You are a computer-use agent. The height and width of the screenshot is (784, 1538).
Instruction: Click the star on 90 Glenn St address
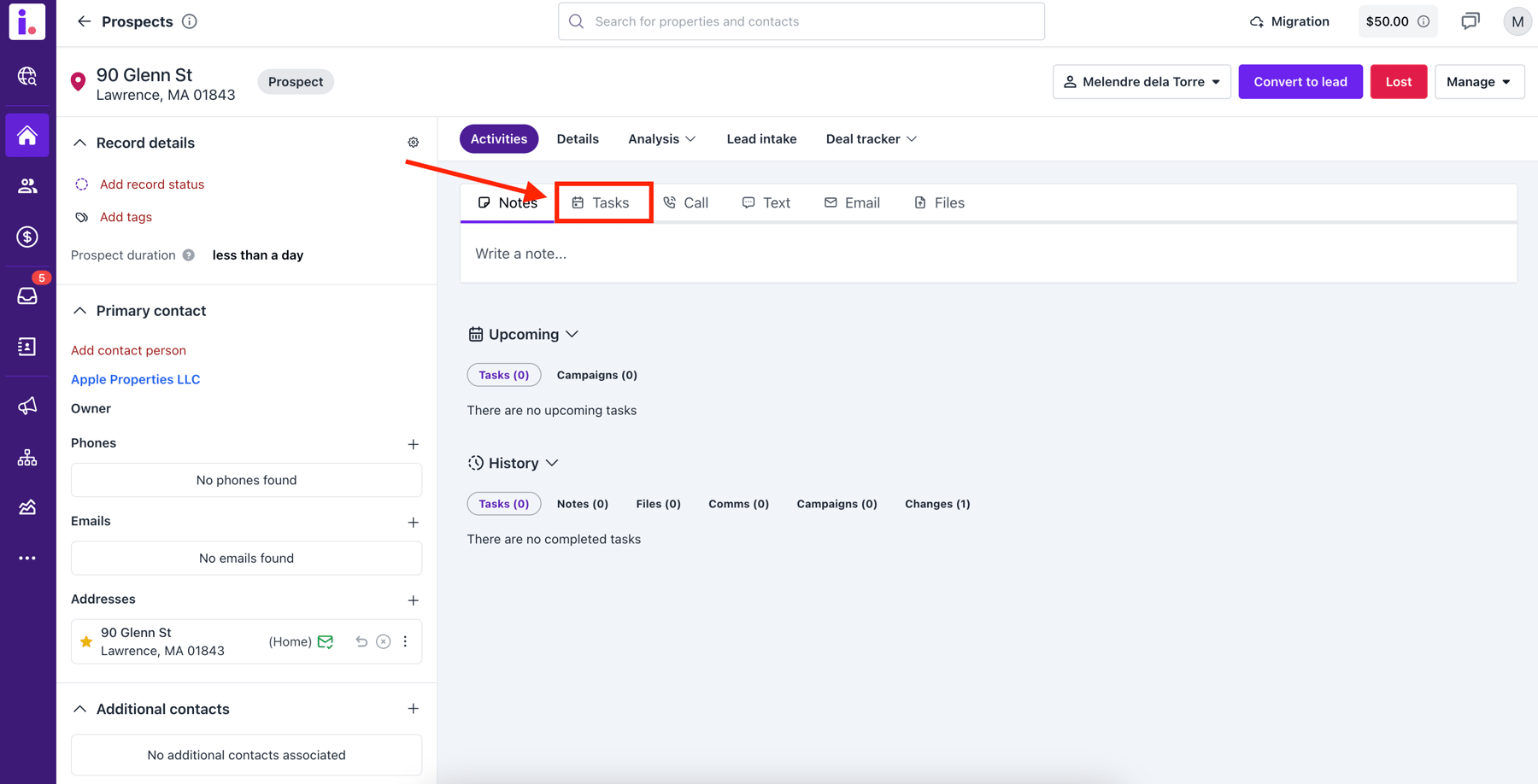(x=86, y=641)
